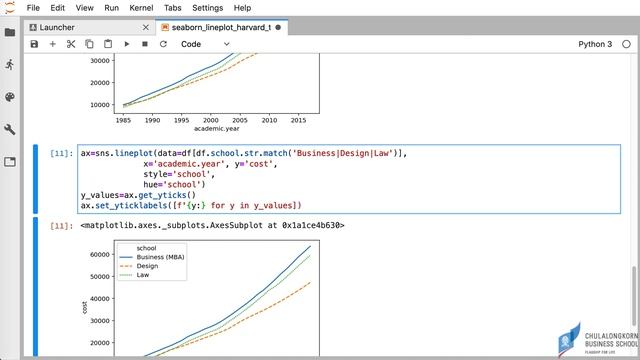Save the notebook with the disk icon

(34, 44)
